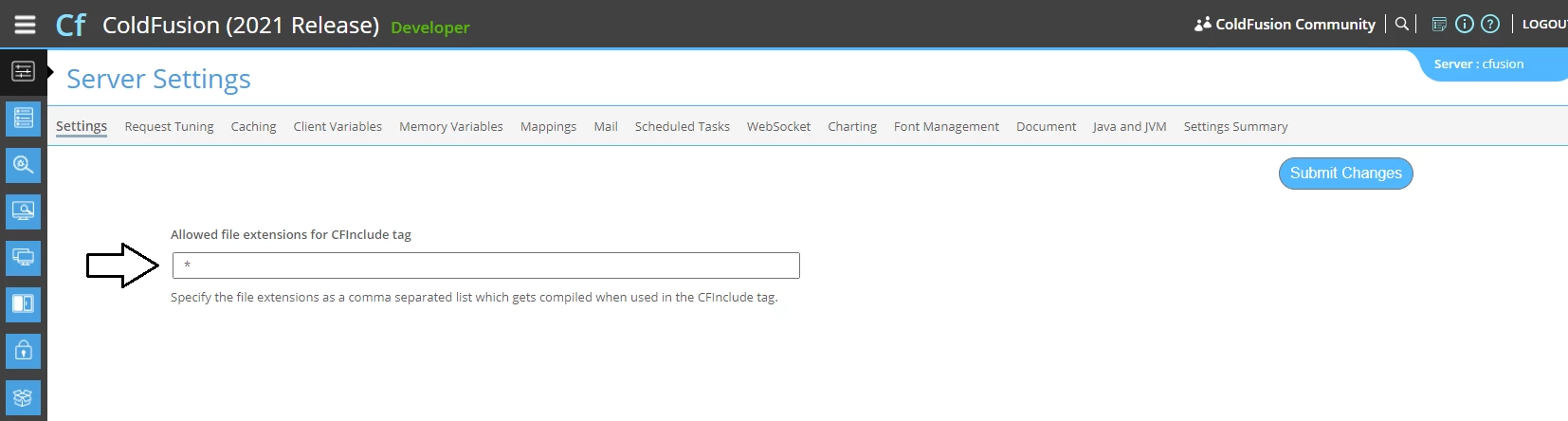The height and width of the screenshot is (421, 1568).
Task: Switch to the Settings tab
Action: point(82,126)
